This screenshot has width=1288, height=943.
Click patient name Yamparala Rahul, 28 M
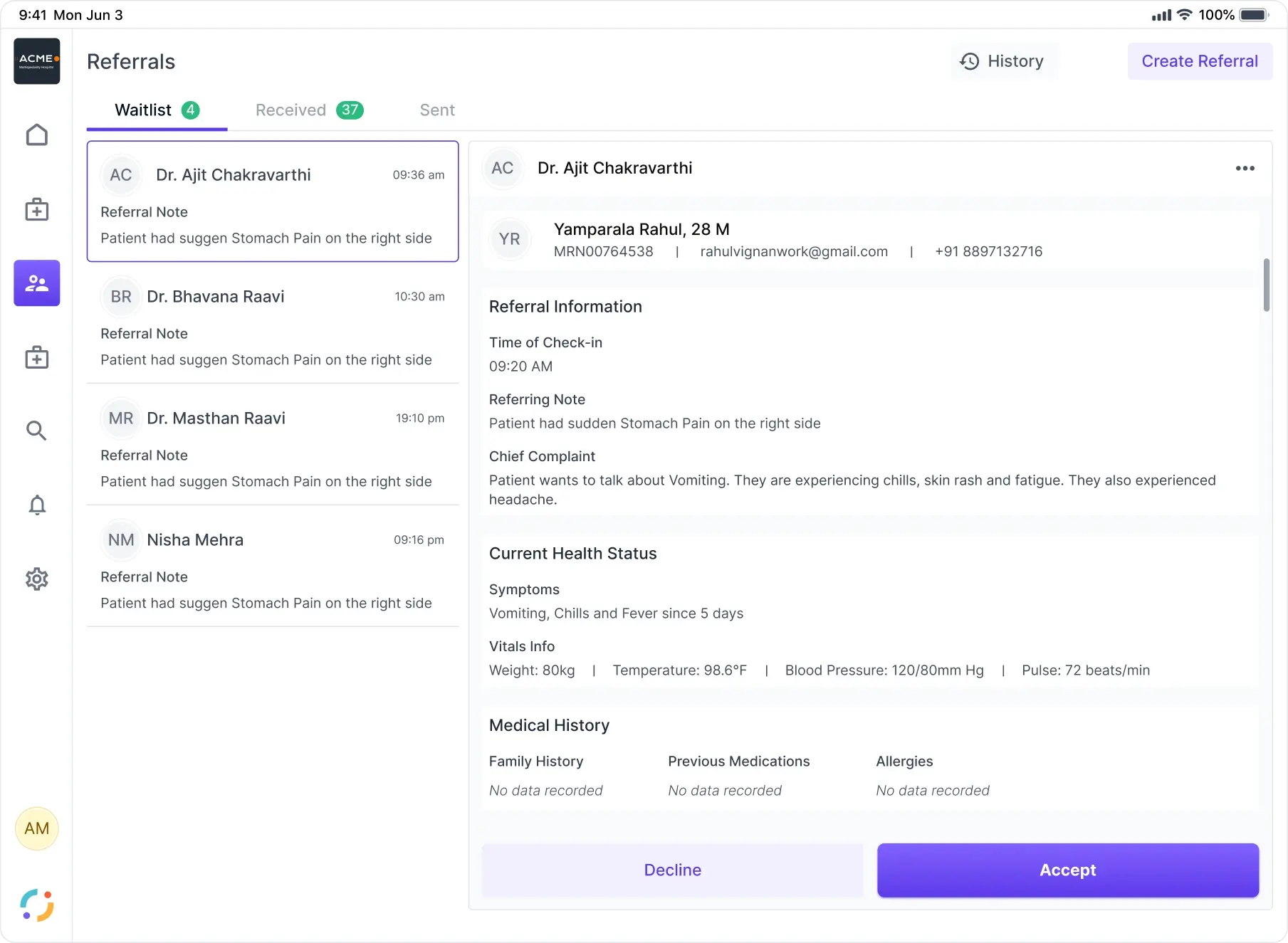click(642, 230)
